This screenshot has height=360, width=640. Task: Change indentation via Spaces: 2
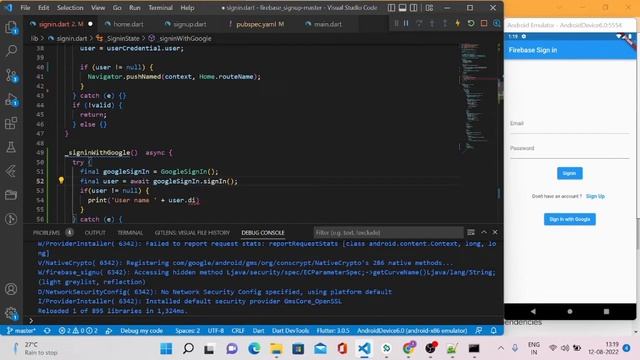(187, 331)
